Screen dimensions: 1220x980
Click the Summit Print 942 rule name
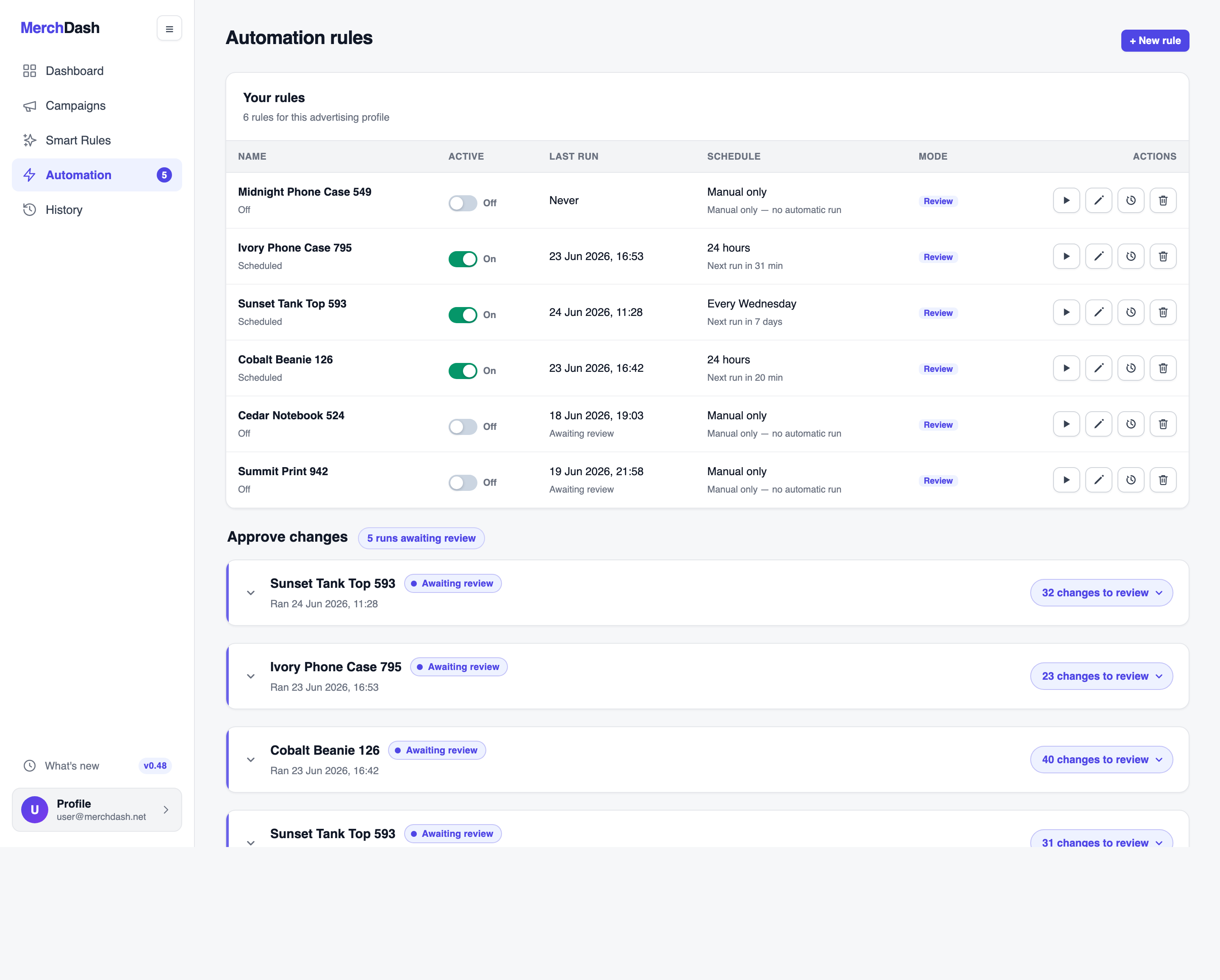click(283, 471)
